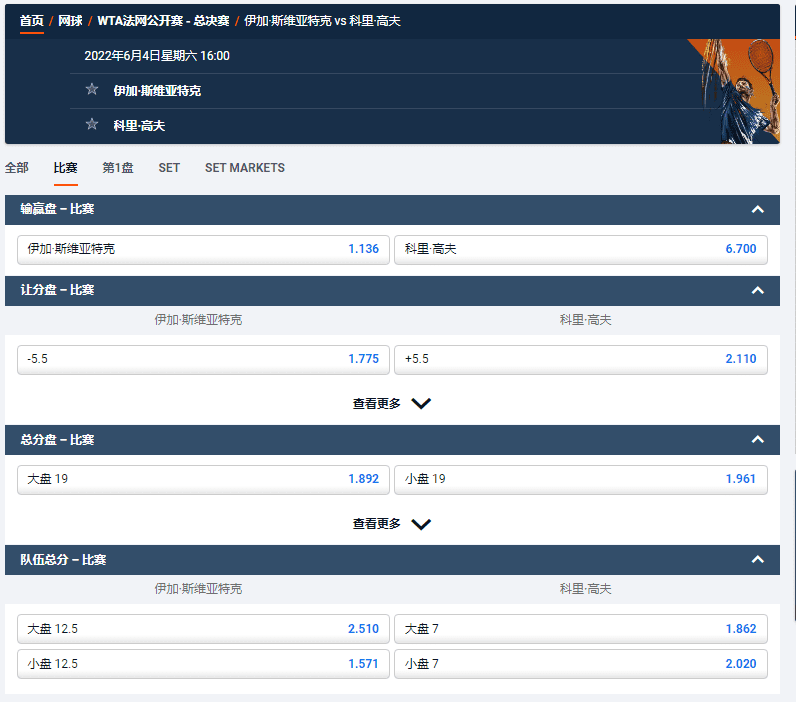Star favorite 伊加·斯维亚特克 player
The image size is (796, 702).
pos(92,90)
